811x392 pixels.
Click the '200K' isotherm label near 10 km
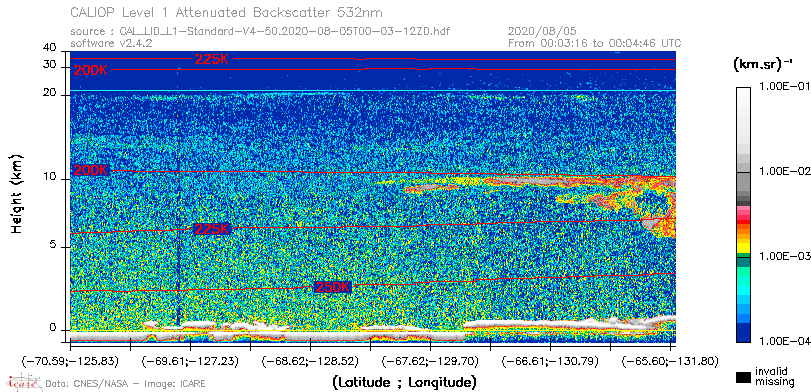pos(91,170)
